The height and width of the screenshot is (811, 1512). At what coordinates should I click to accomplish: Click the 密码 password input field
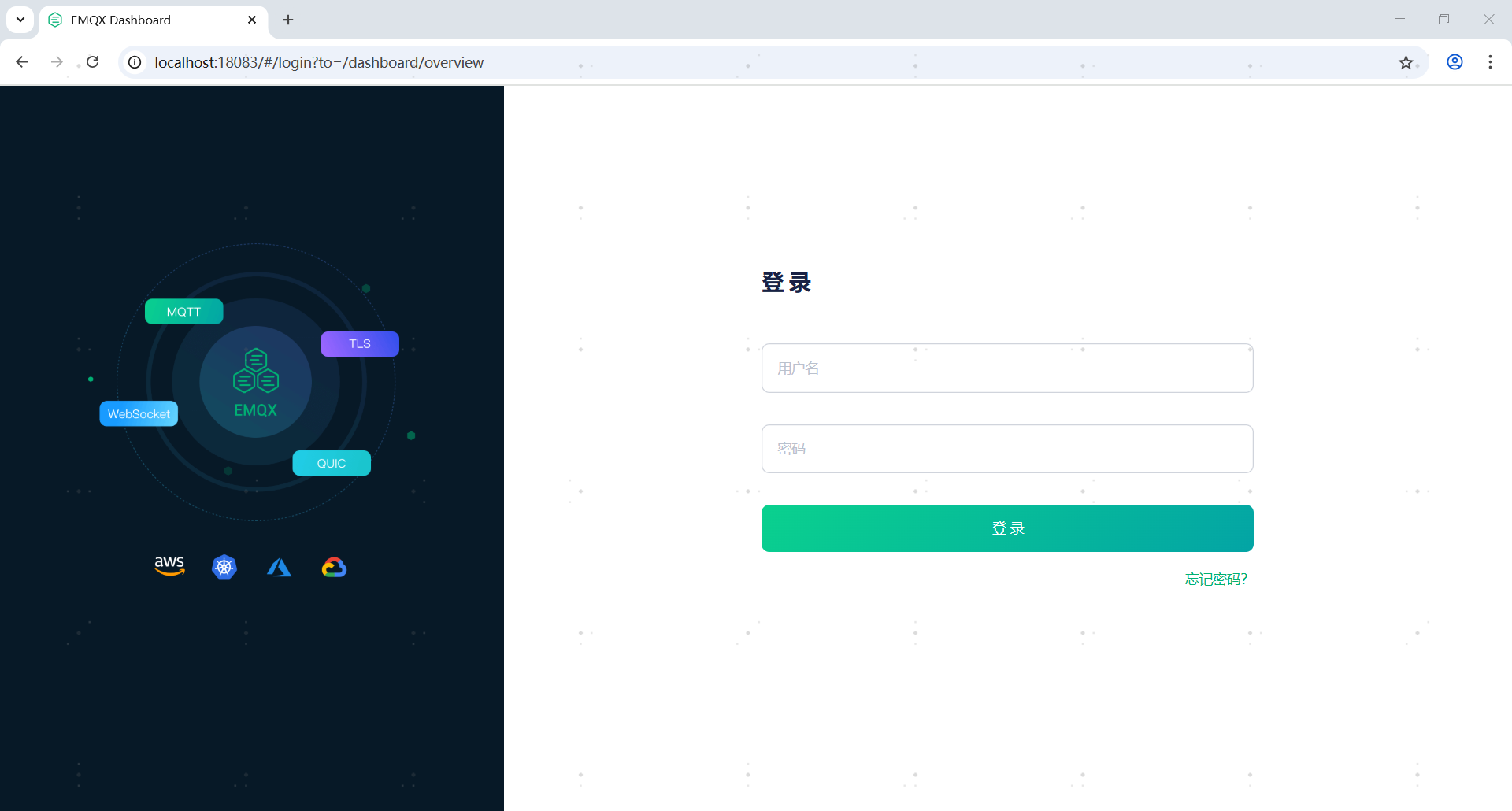click(1007, 449)
